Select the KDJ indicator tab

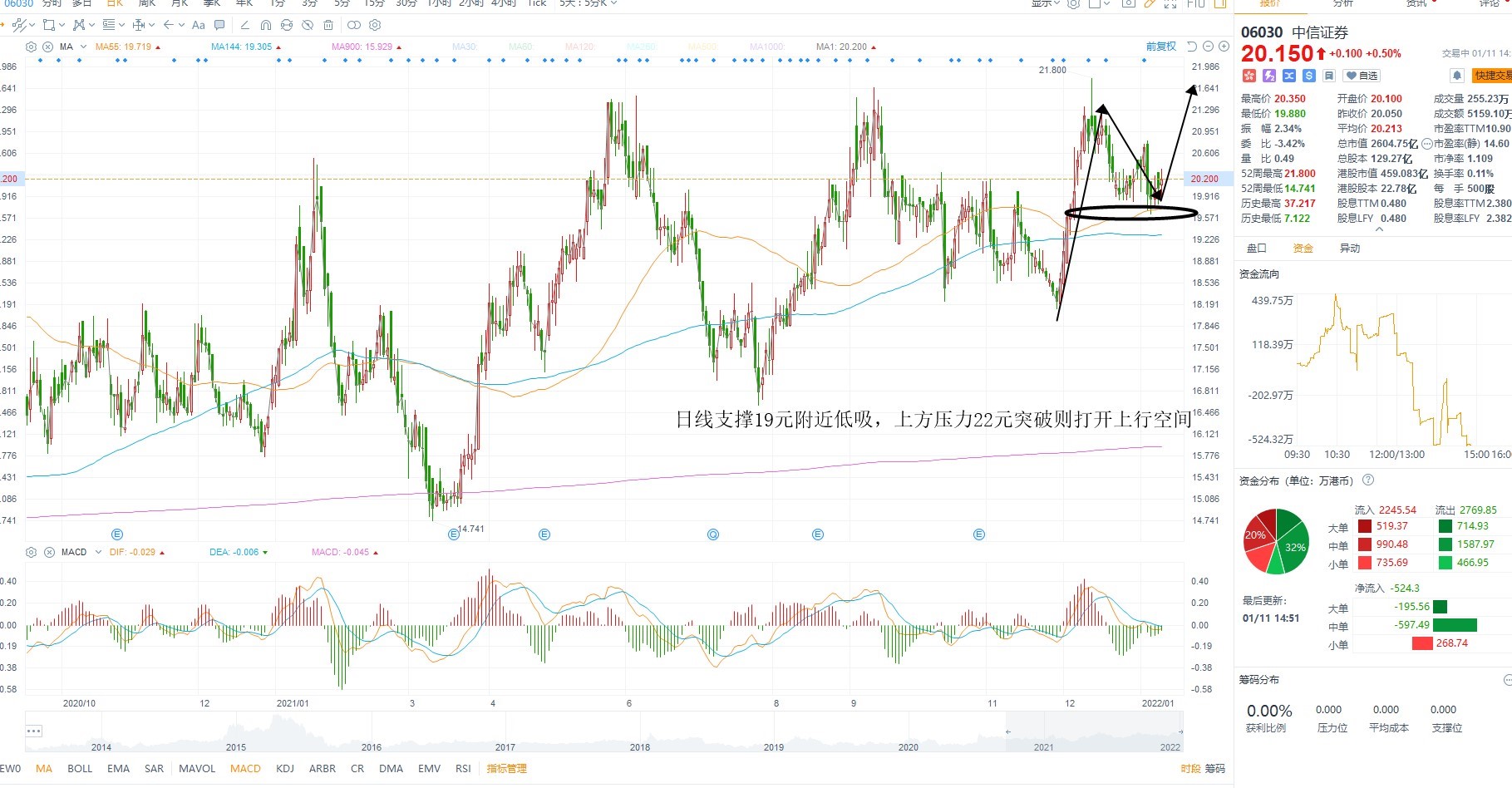[x=285, y=768]
